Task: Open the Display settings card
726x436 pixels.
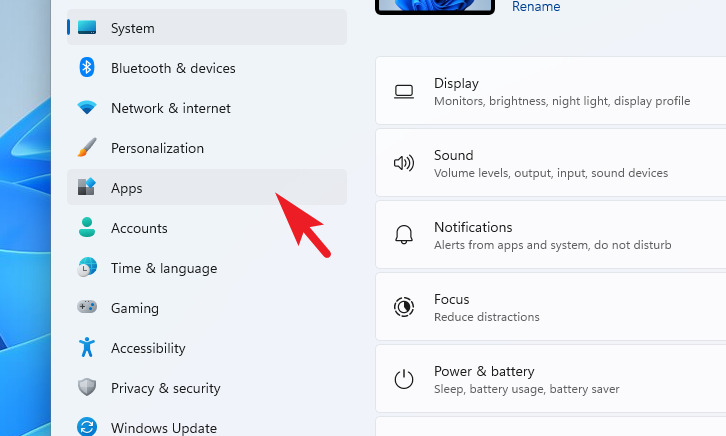Action: tap(551, 91)
